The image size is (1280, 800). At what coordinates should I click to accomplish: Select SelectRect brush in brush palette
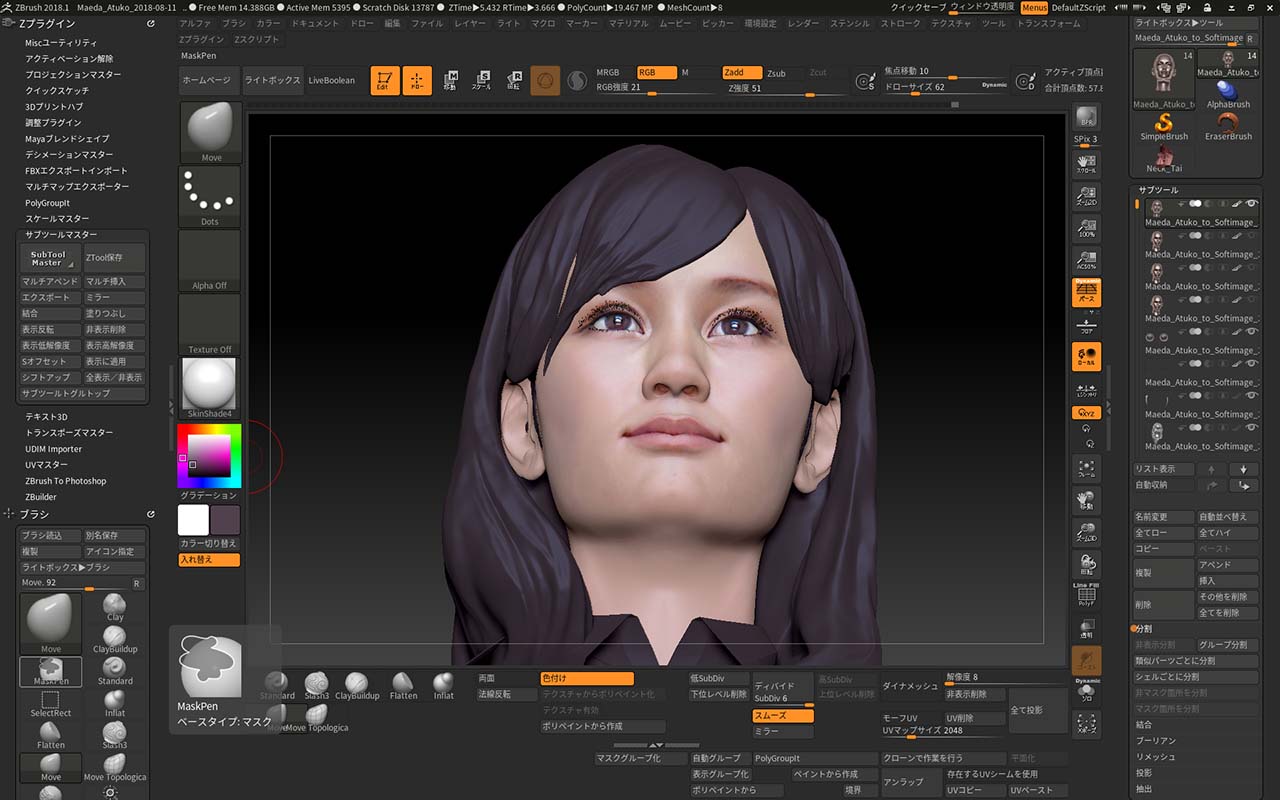pyautogui.click(x=51, y=703)
